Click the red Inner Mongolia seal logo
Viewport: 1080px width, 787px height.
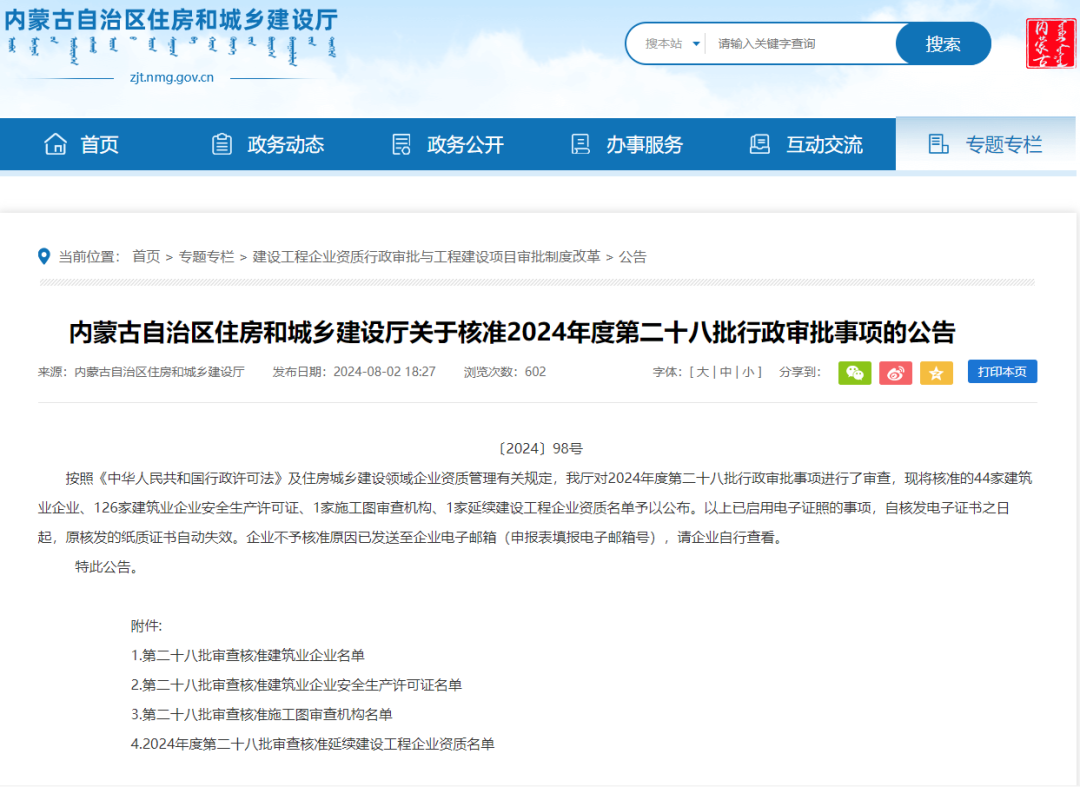click(1050, 43)
